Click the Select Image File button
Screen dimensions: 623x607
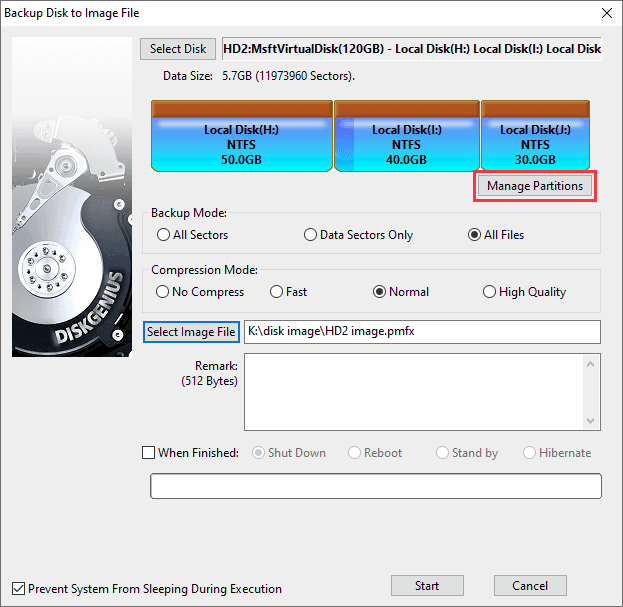point(191,332)
